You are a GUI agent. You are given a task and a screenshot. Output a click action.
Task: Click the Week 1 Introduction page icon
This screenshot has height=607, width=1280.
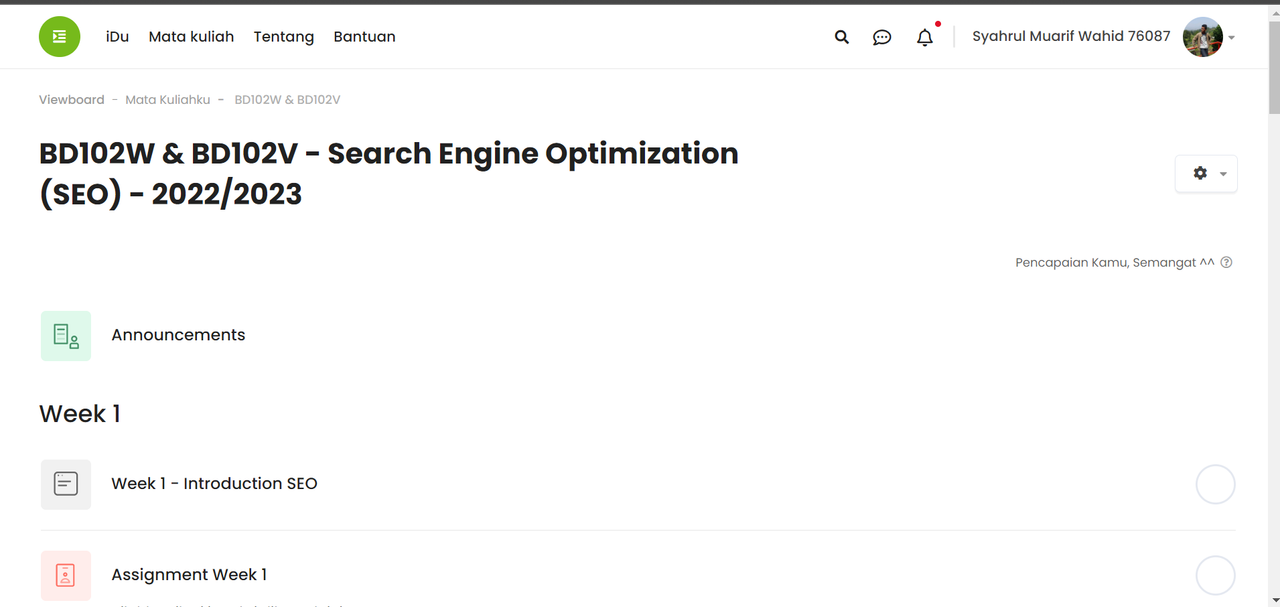tap(66, 484)
